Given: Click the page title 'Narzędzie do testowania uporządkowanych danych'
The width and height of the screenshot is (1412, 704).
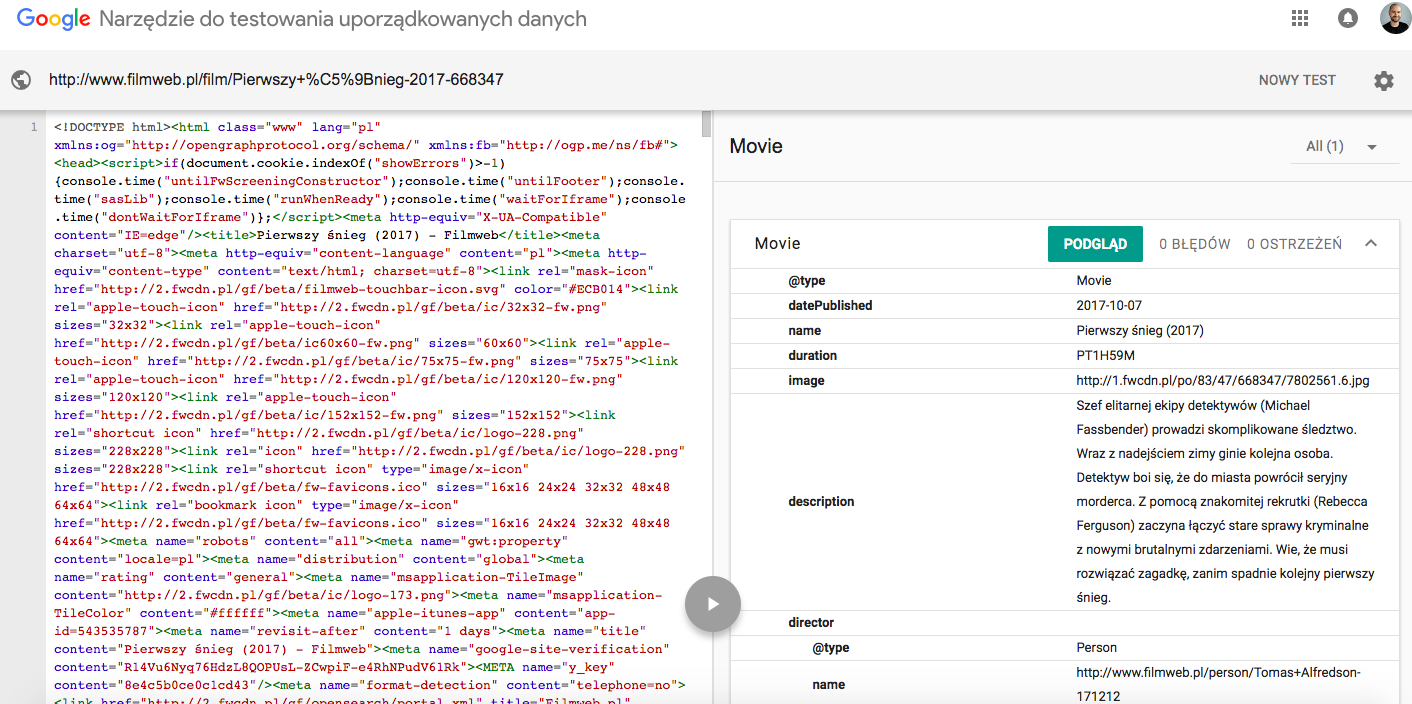Looking at the screenshot, I should (x=343, y=19).
